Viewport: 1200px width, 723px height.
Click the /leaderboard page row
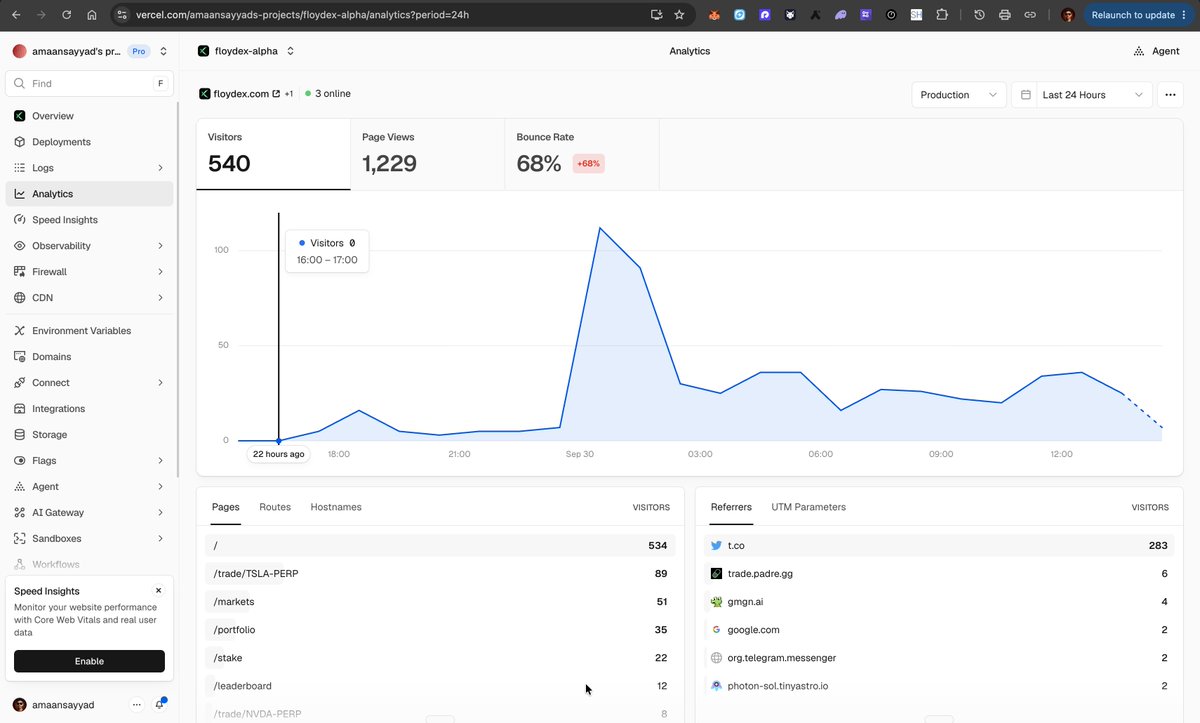(x=440, y=686)
